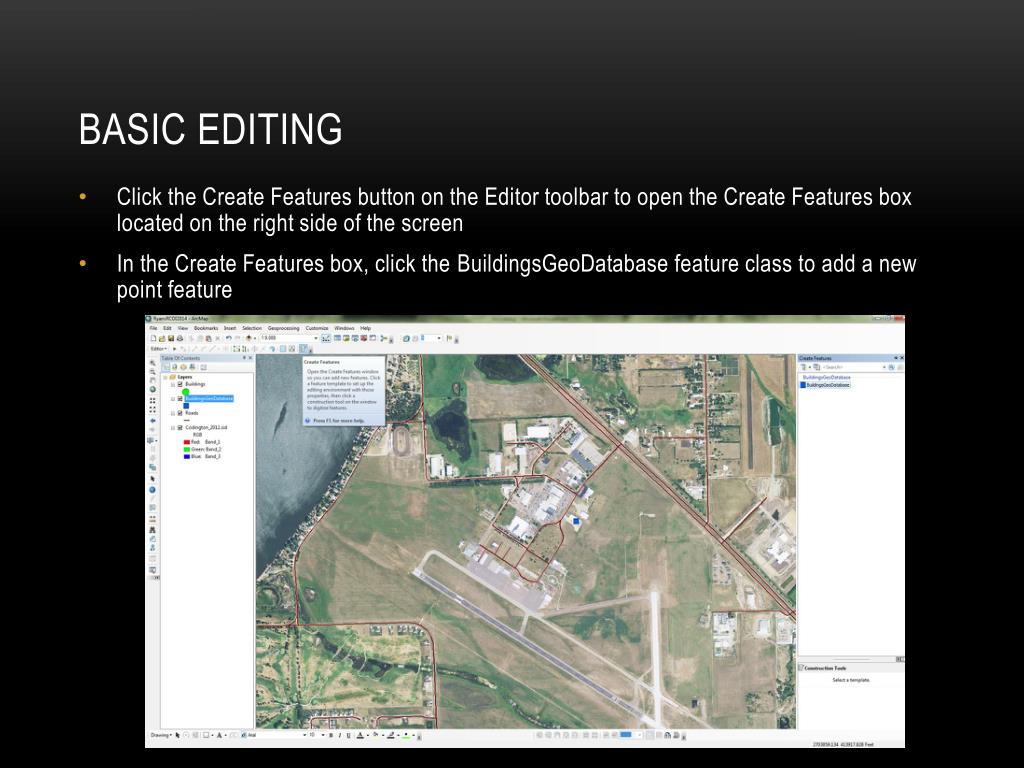Screen dimensions: 1024x768
Task: Click the Editor Toolbar icon beside scale box
Action: [326, 338]
